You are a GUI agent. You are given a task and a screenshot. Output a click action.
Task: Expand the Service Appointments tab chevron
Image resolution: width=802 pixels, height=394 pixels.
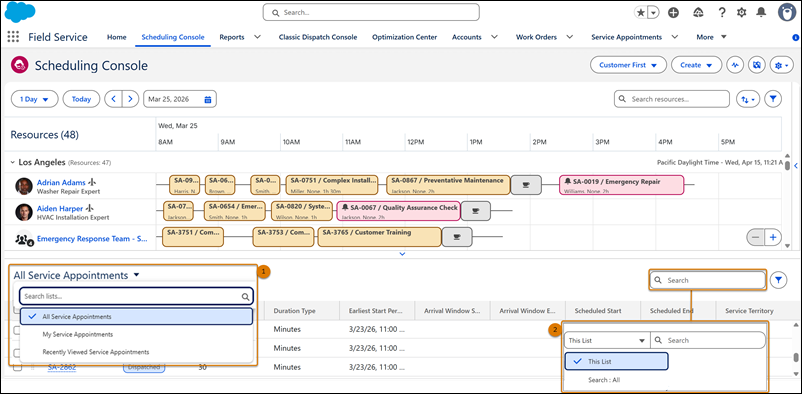point(675,37)
